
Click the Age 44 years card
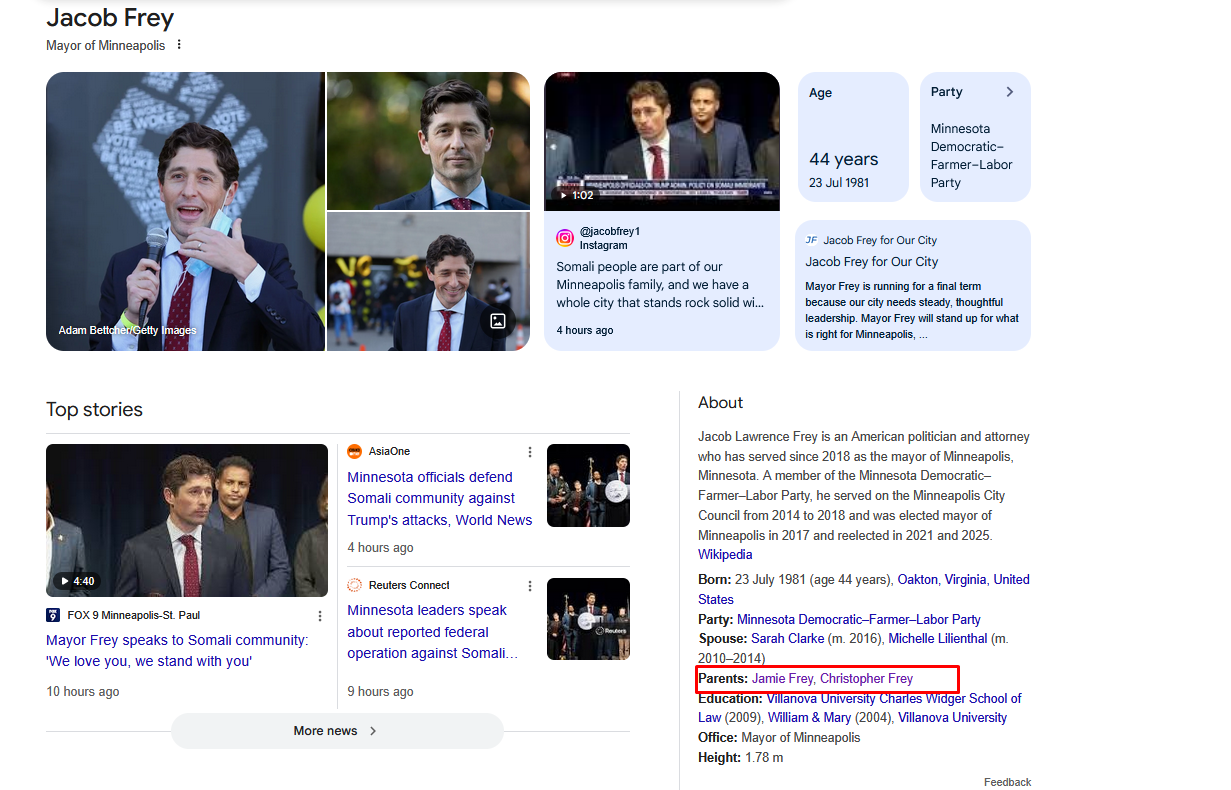tap(853, 137)
